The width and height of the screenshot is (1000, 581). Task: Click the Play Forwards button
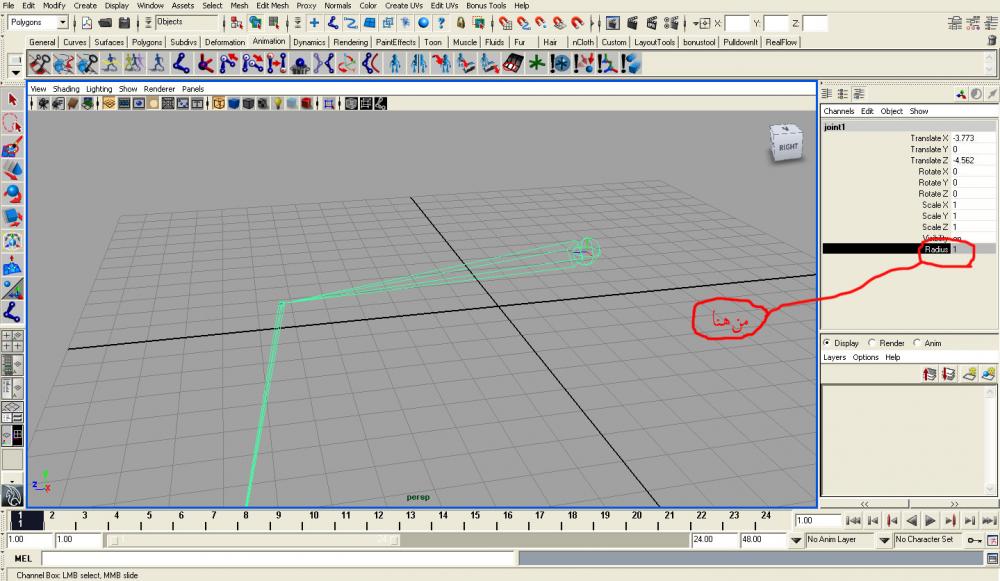pyautogui.click(x=930, y=521)
